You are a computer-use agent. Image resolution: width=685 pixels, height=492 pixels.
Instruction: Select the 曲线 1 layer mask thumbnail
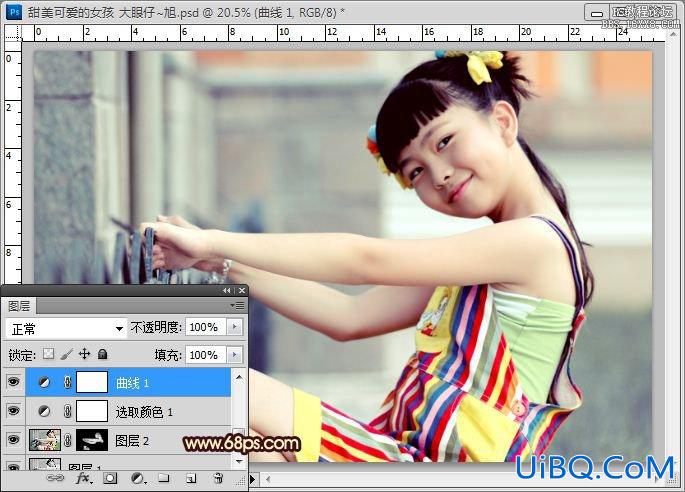point(92,382)
